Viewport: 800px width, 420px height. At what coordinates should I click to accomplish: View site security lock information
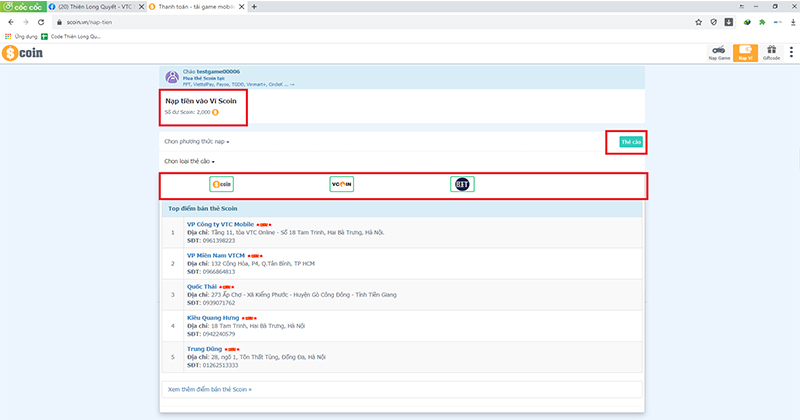[59, 22]
